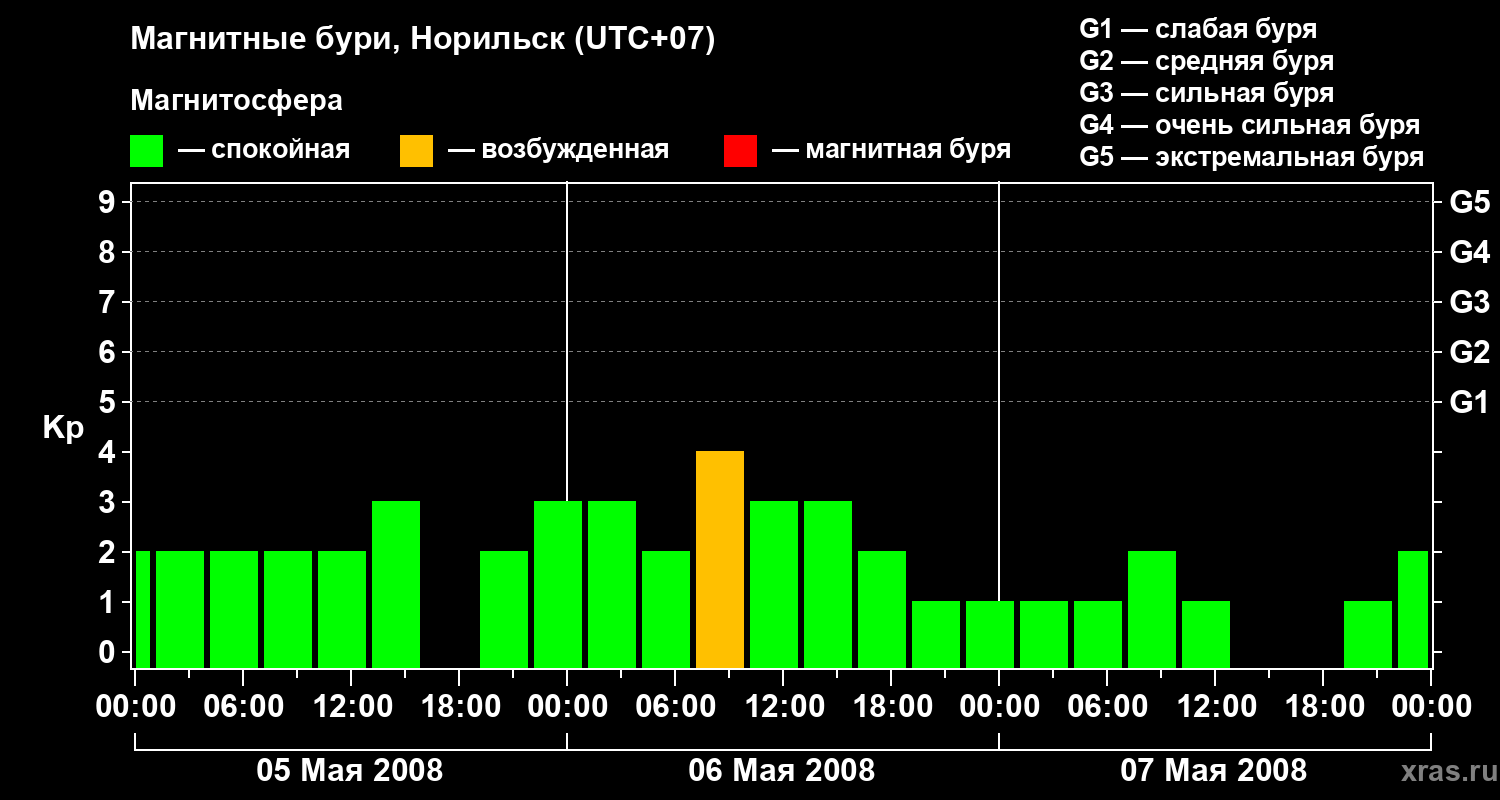Click the orange 'возбужденная' legend swatch
The height and width of the screenshot is (800, 1500).
click(x=416, y=151)
